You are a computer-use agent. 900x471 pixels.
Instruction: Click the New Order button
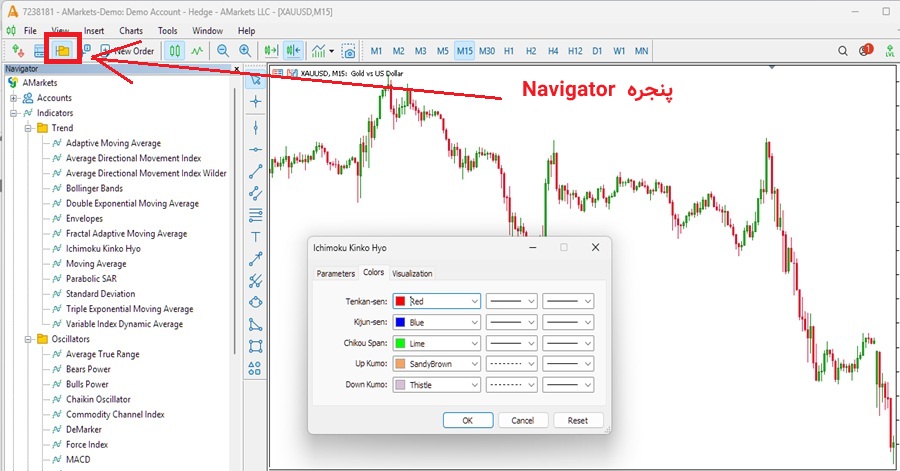coord(127,51)
